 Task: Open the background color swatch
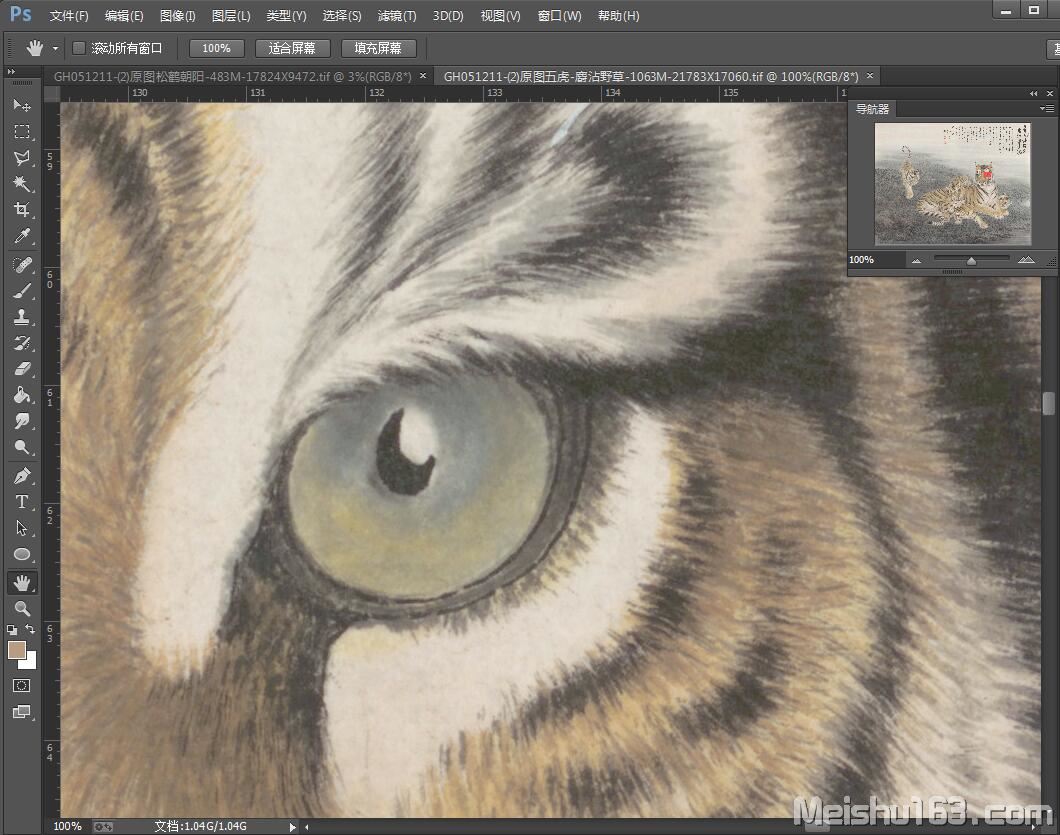pos(29,661)
